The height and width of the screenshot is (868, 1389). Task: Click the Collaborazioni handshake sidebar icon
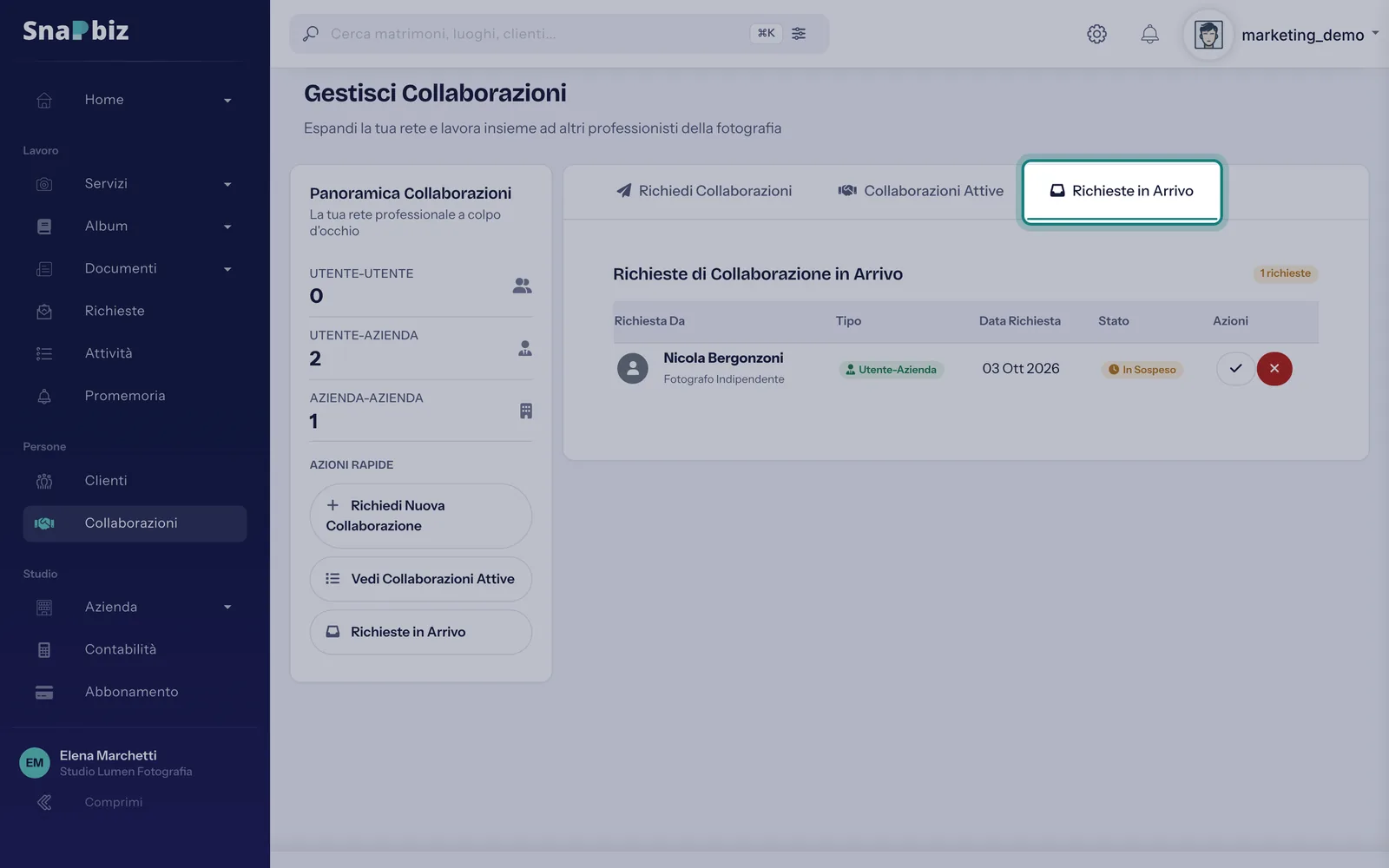pyautogui.click(x=44, y=523)
